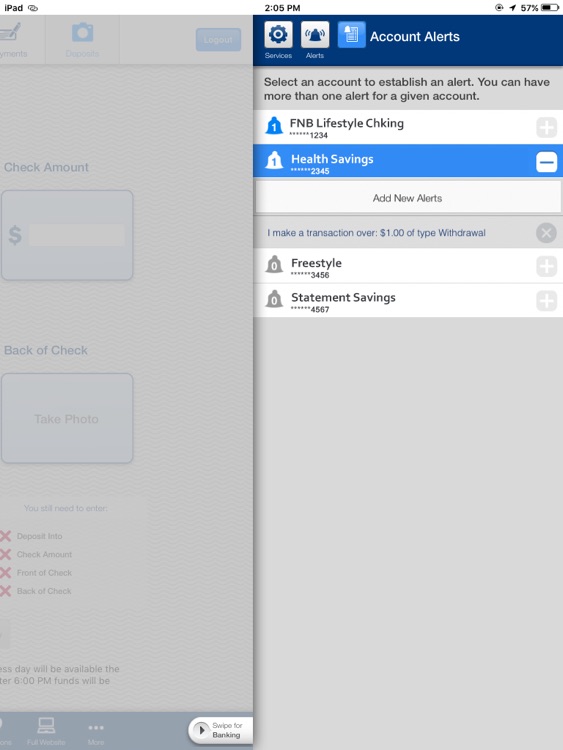Open the Full Website tab
Viewport: 563px width, 750px height.
[46, 732]
